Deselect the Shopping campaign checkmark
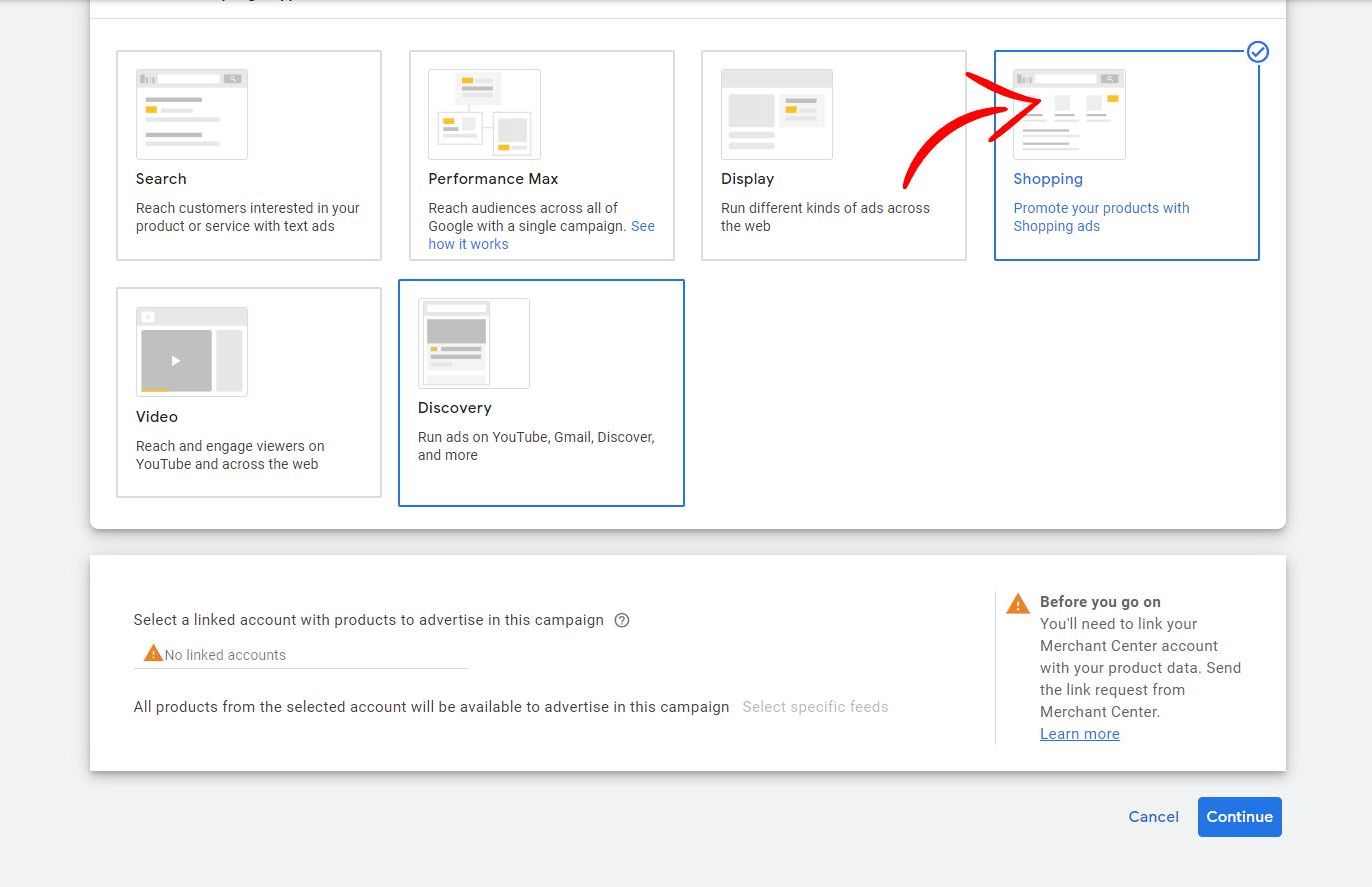This screenshot has height=887, width=1372. point(1257,52)
